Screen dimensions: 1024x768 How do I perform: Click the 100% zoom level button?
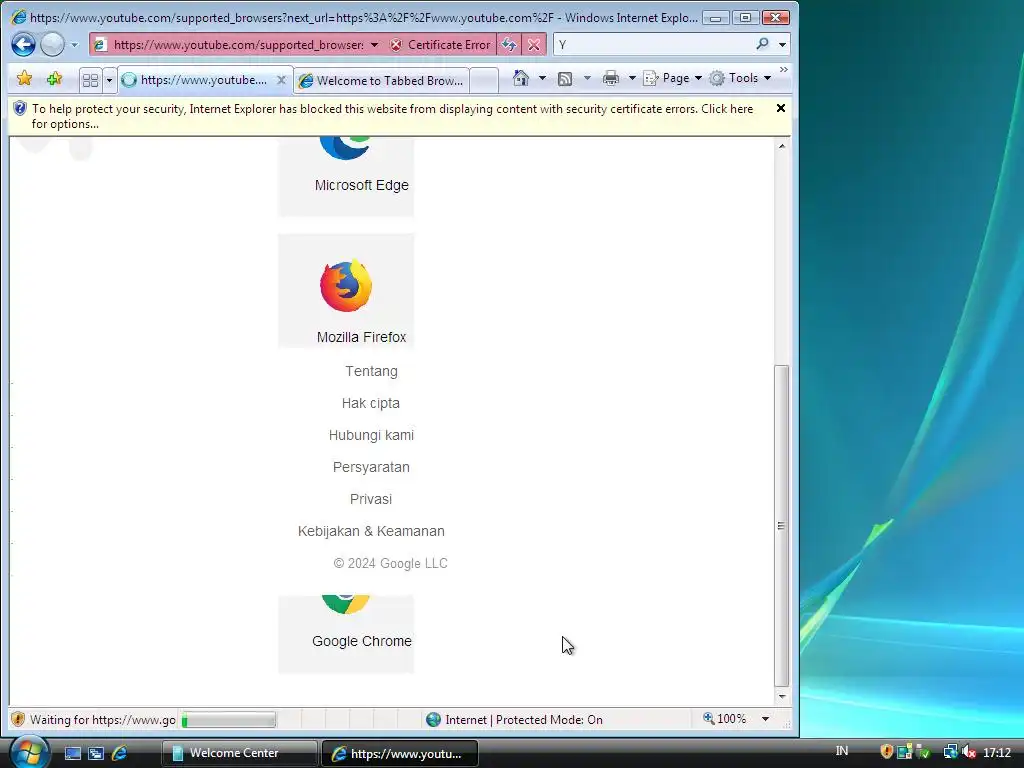click(724, 719)
